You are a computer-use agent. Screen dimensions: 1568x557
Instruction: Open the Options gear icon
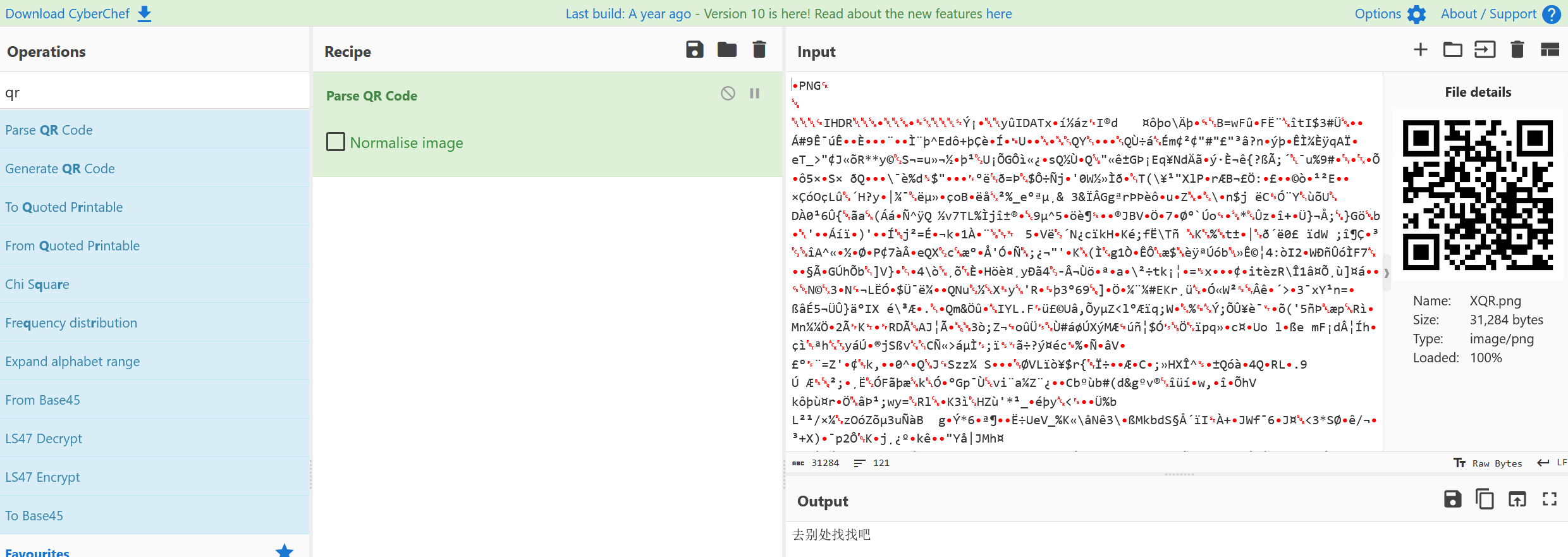pos(1417,14)
